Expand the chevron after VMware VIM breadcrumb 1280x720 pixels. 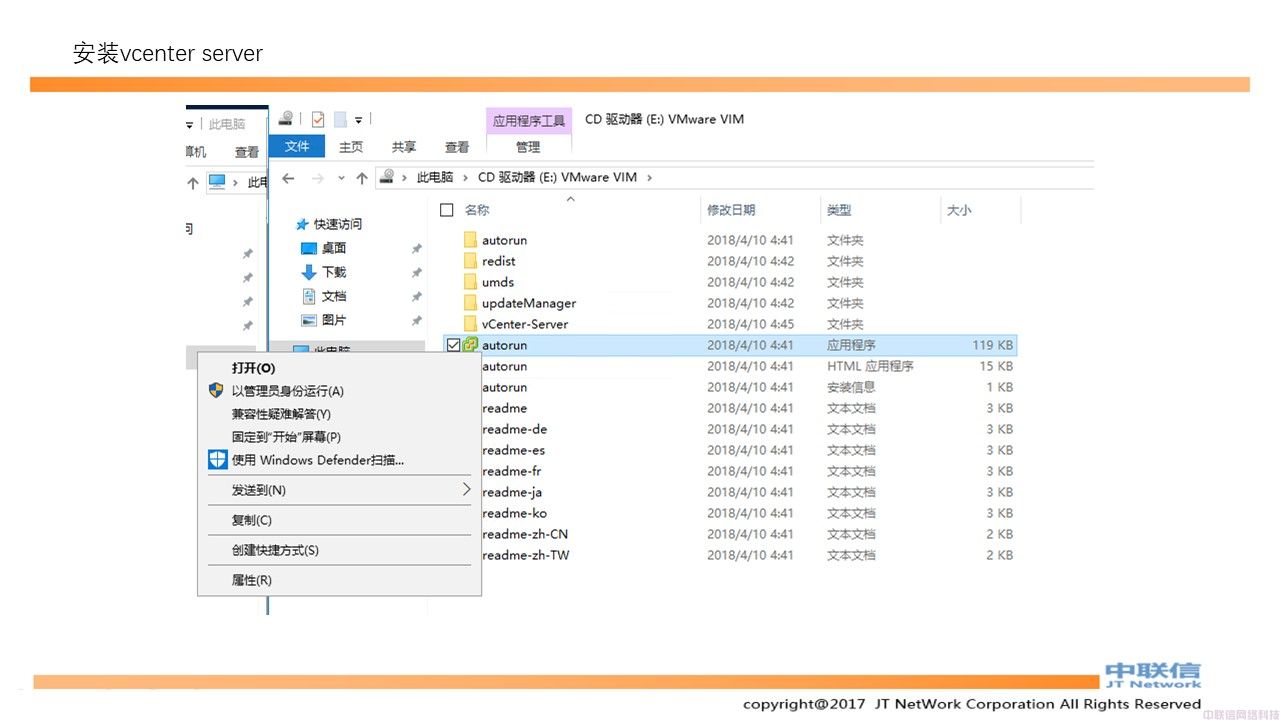pos(649,177)
